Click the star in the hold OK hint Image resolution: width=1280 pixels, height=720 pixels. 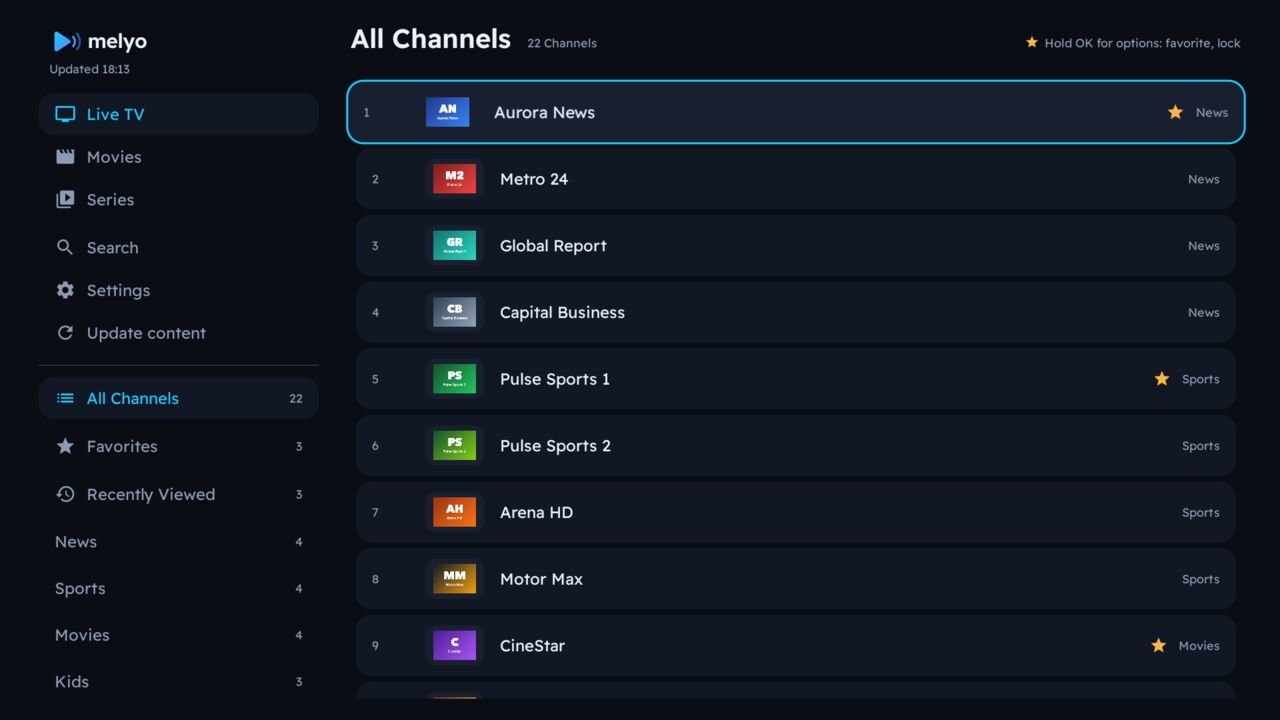pos(1032,42)
